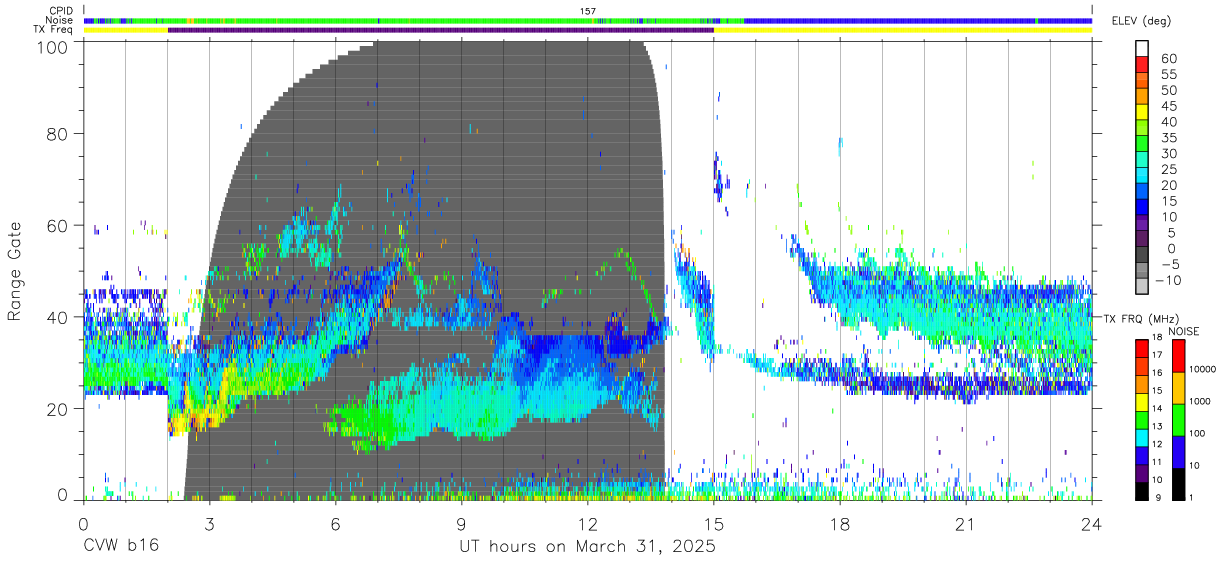The image size is (1228, 567).
Task: Click the purple segment of the TX Freq strip
Action: [x=441, y=30]
